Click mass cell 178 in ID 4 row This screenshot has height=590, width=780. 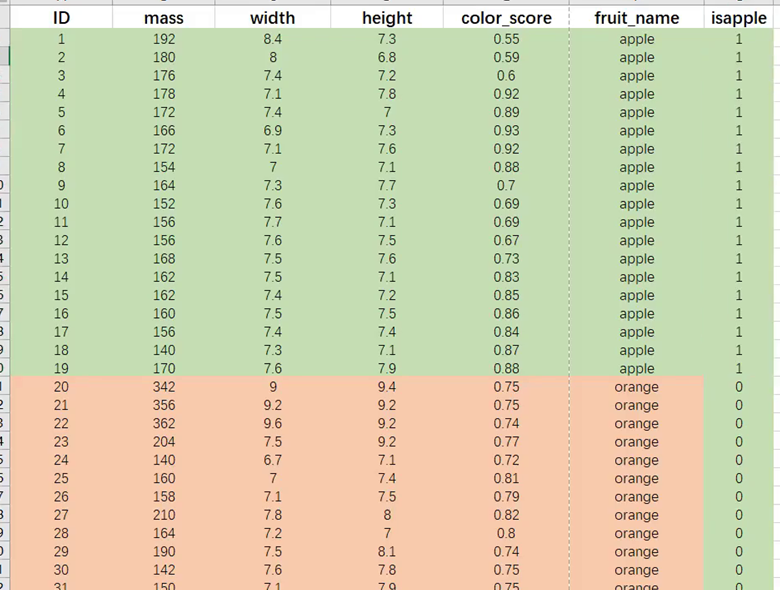click(164, 94)
